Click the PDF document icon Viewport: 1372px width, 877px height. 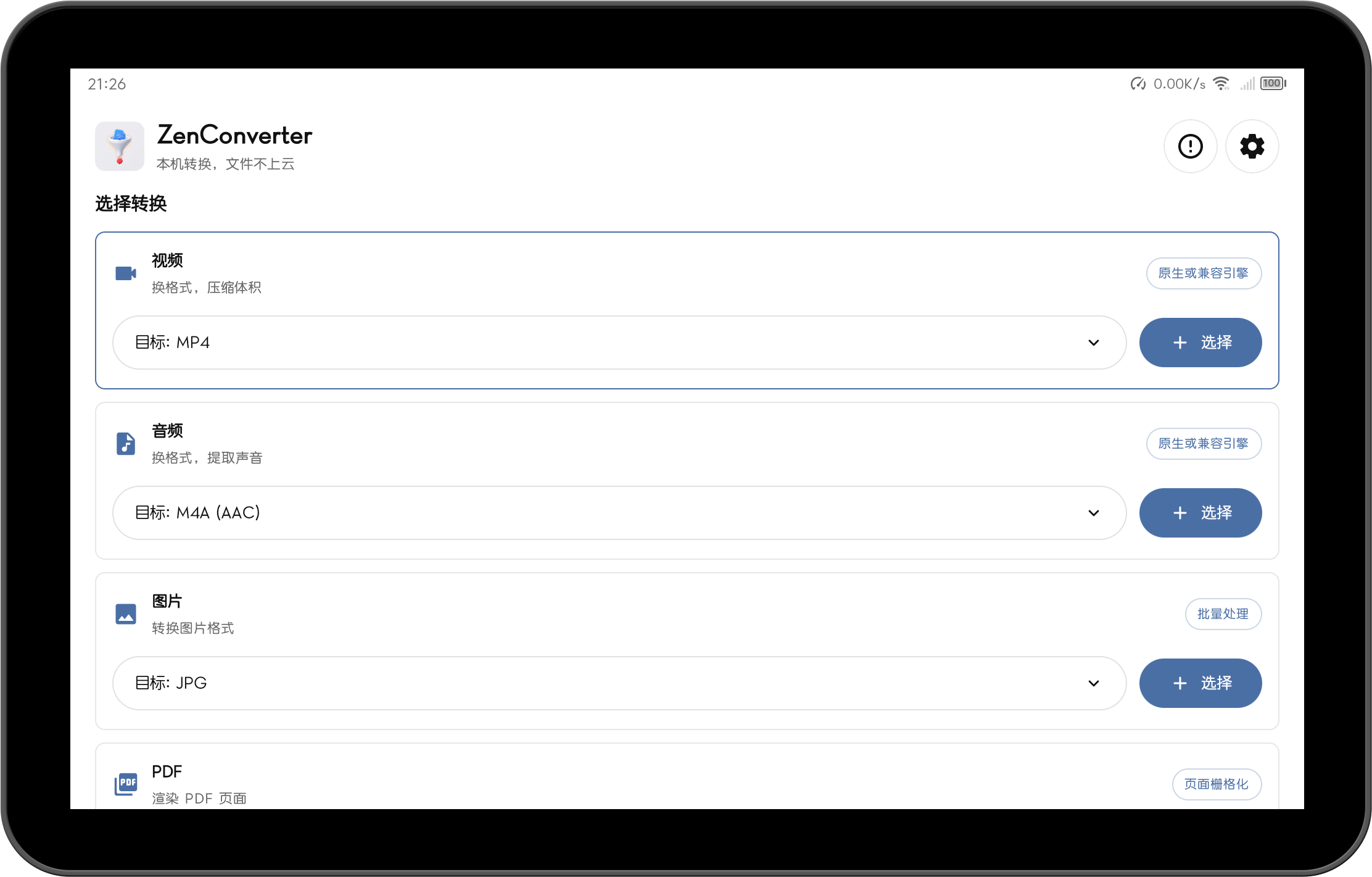(126, 784)
